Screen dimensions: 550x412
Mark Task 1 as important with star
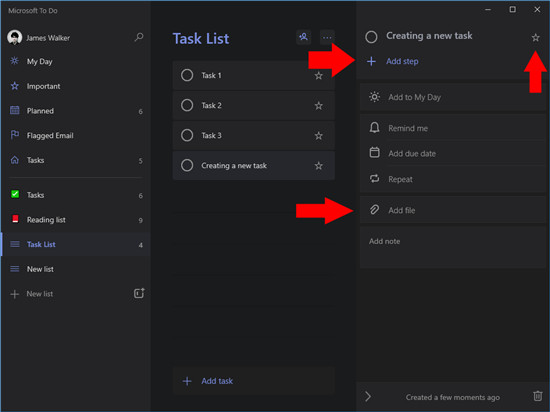(318, 76)
